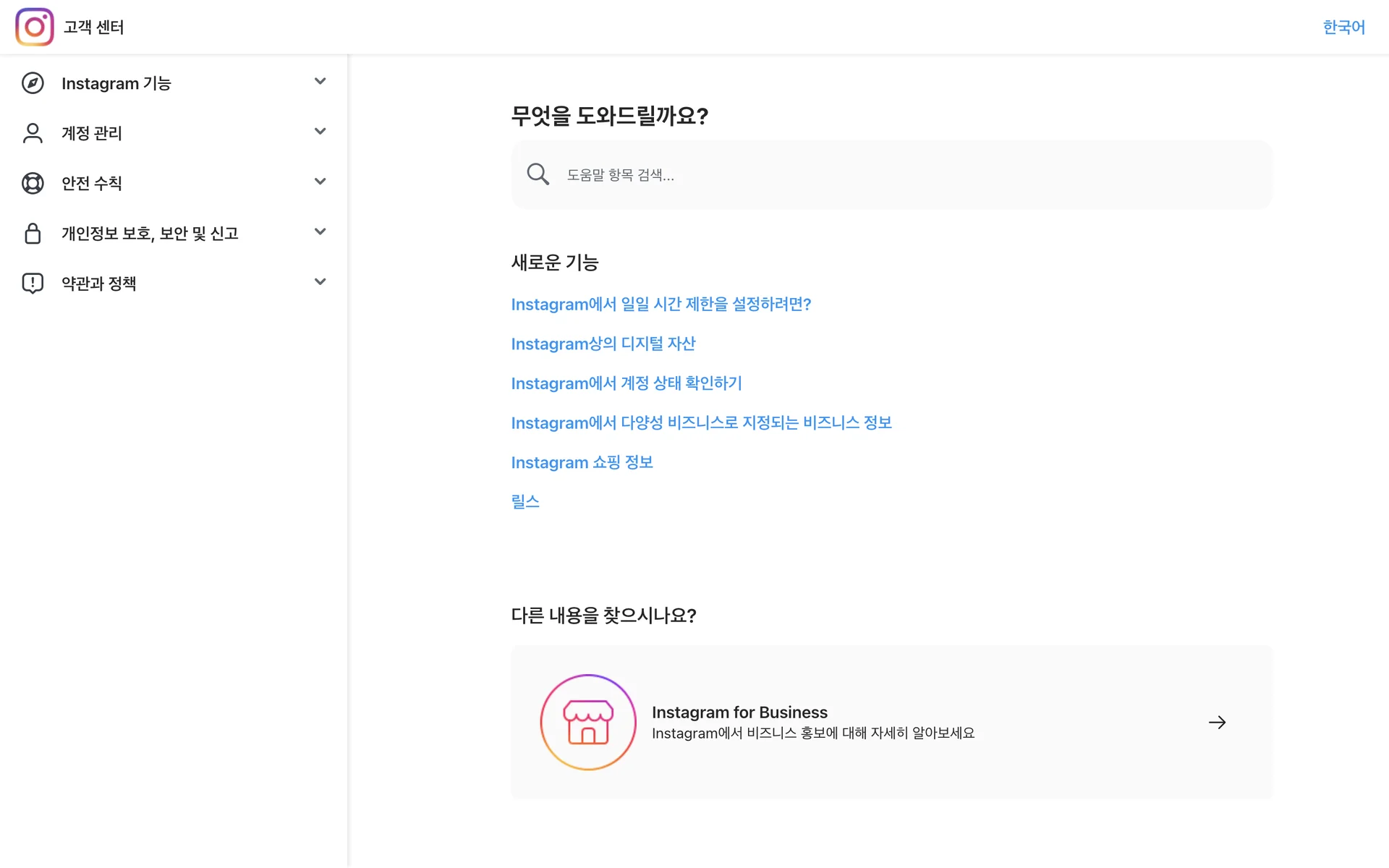Screen dimensions: 1389x868
Task: Click the magnifying glass search icon
Action: pos(538,174)
